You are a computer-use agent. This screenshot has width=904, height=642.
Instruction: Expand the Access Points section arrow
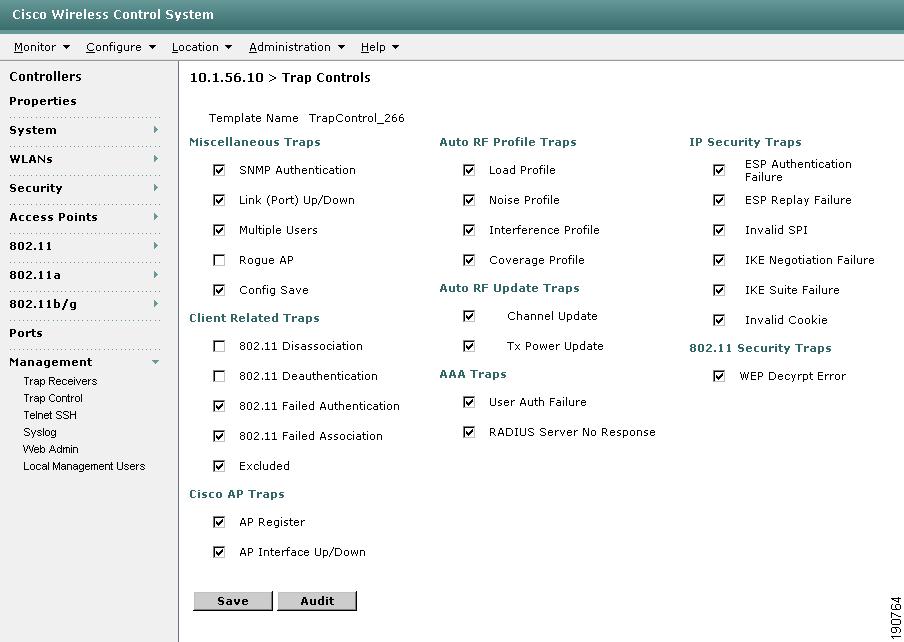156,217
